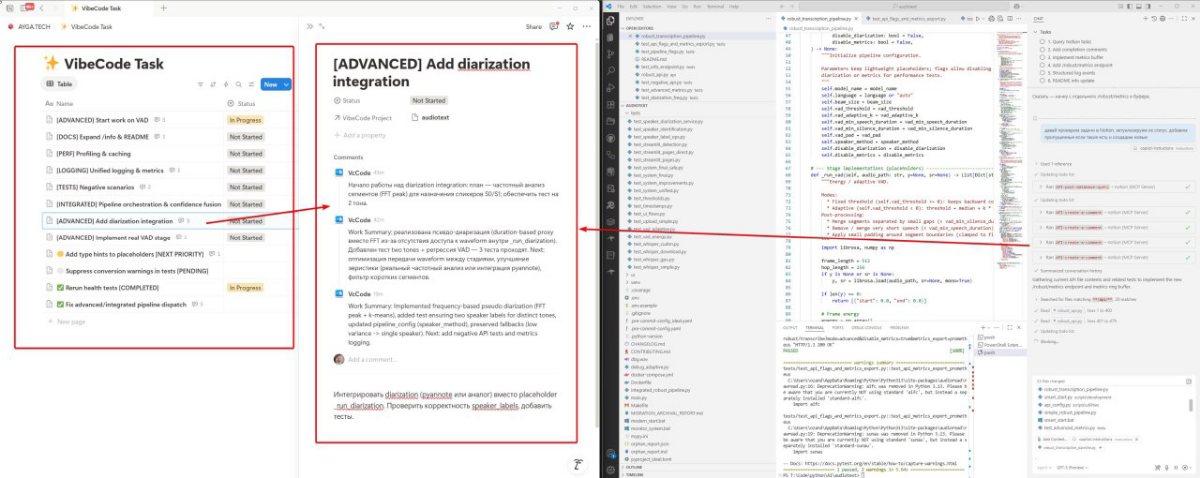The height and width of the screenshot is (478, 1200).
Task: Open the GitHub icon in VS Code activity bar
Action: (610, 138)
